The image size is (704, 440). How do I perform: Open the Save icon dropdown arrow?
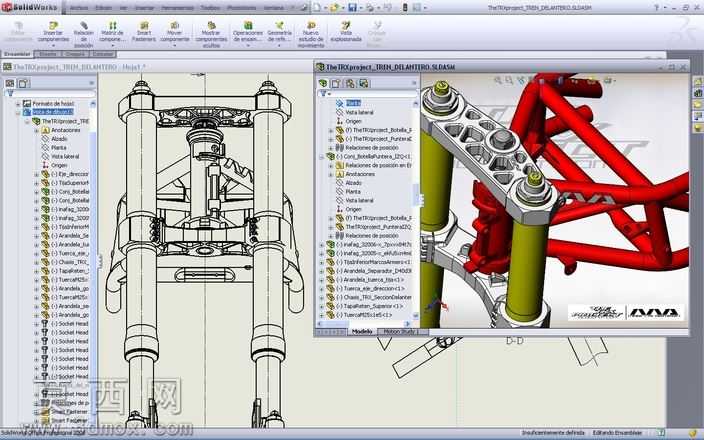(x=361, y=7)
